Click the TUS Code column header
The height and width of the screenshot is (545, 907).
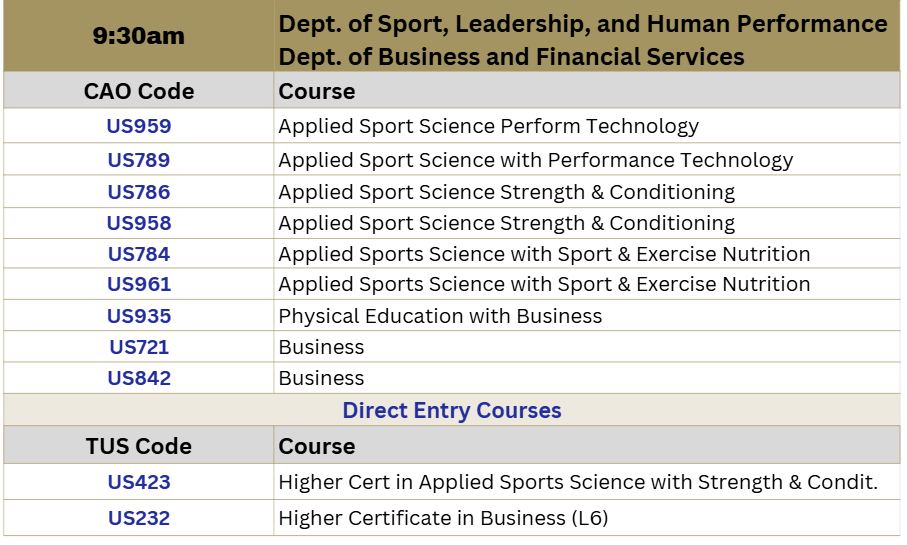[139, 446]
